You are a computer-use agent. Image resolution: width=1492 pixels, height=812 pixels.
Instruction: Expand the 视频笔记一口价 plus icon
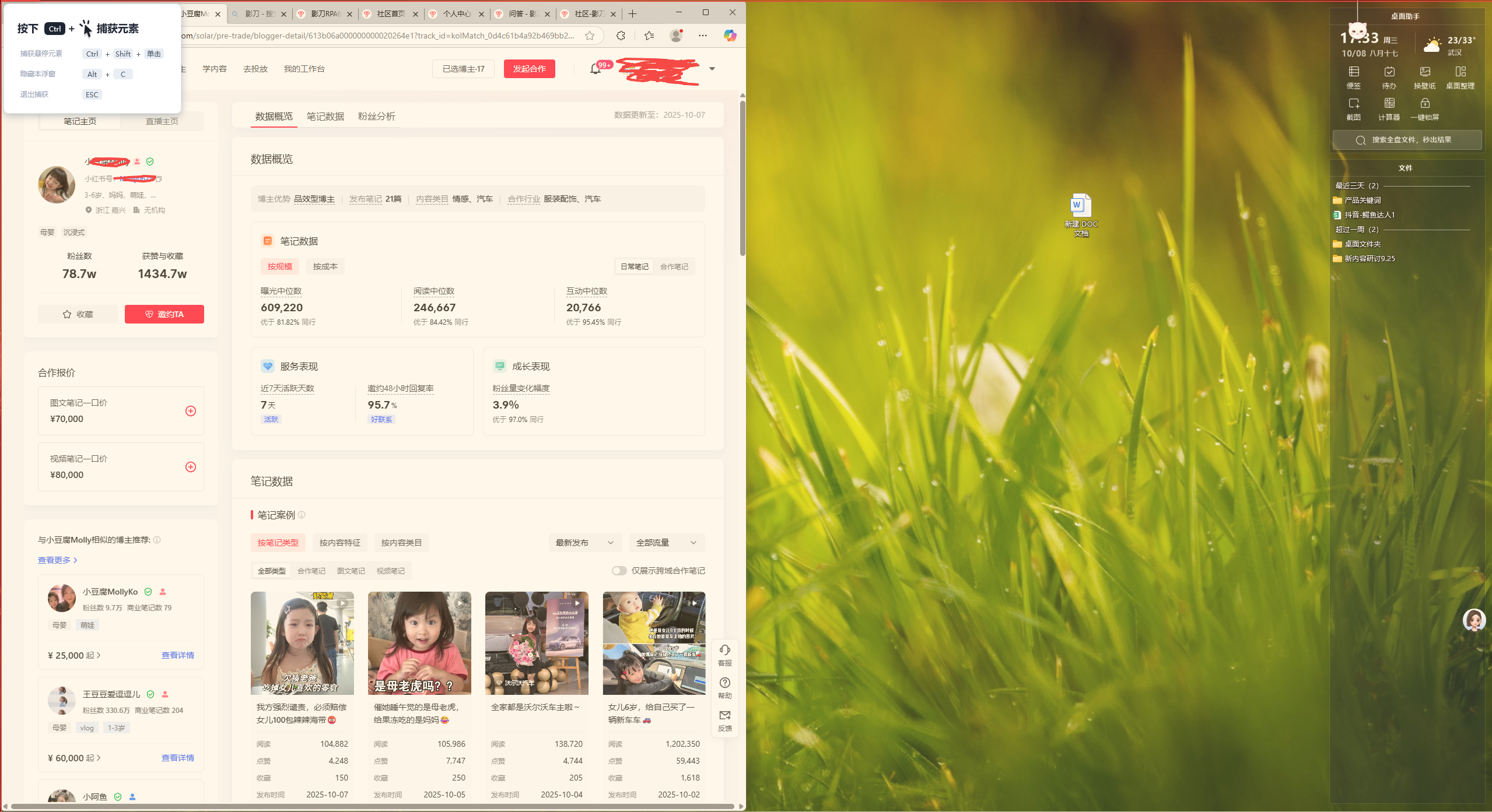[191, 467]
